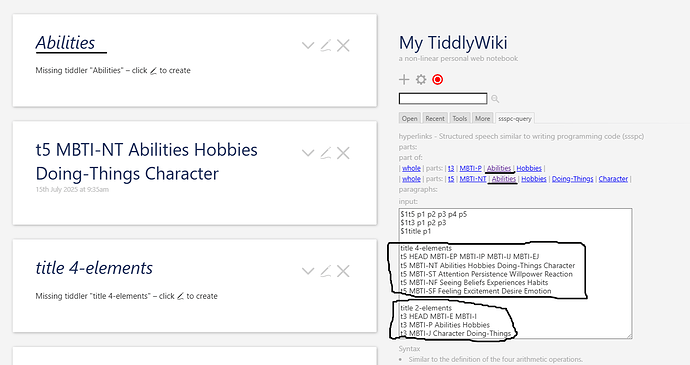Select the More sidebar tab

[482, 118]
